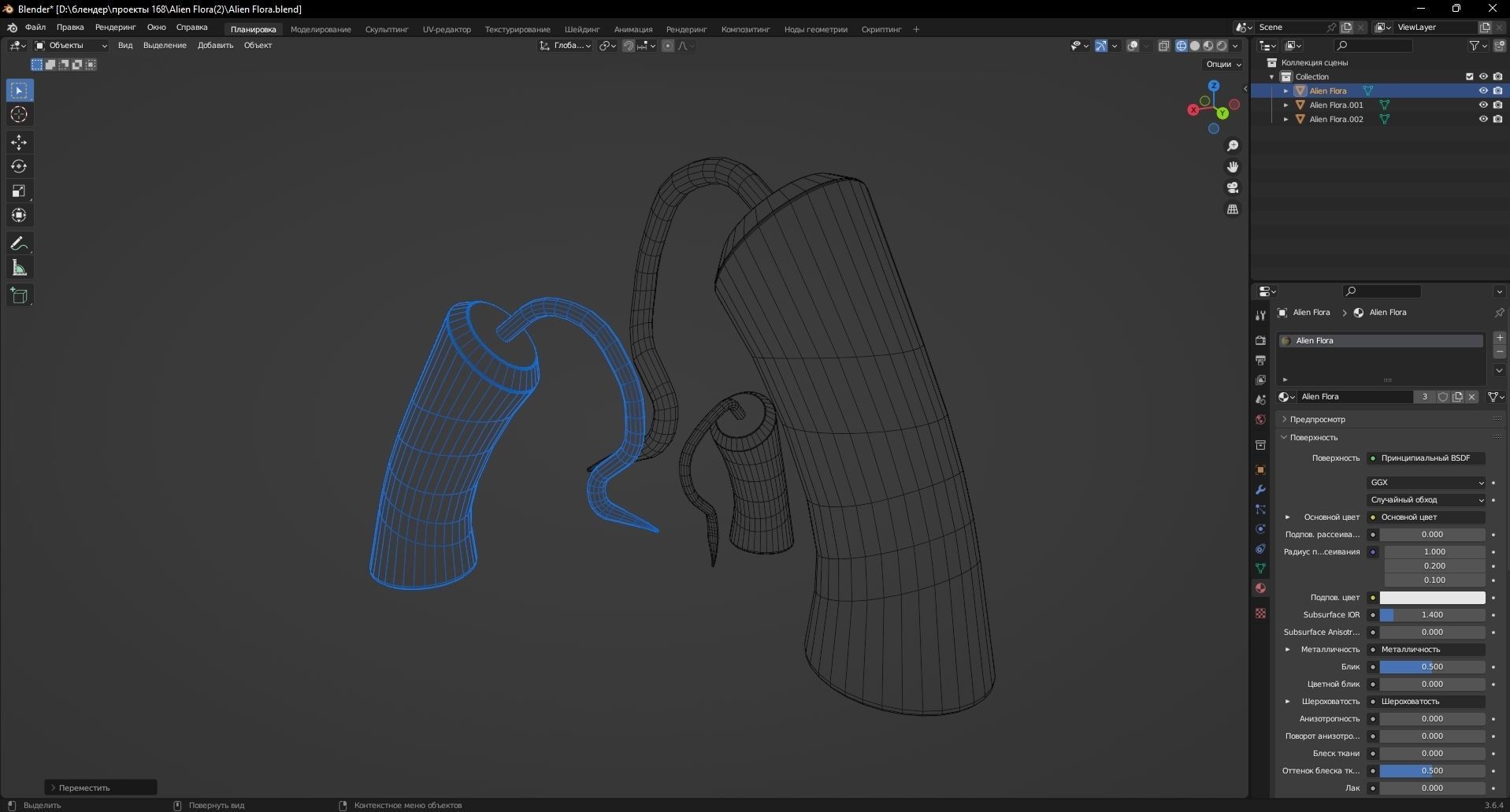
Task: Open the Правка menu
Action: coord(70,28)
